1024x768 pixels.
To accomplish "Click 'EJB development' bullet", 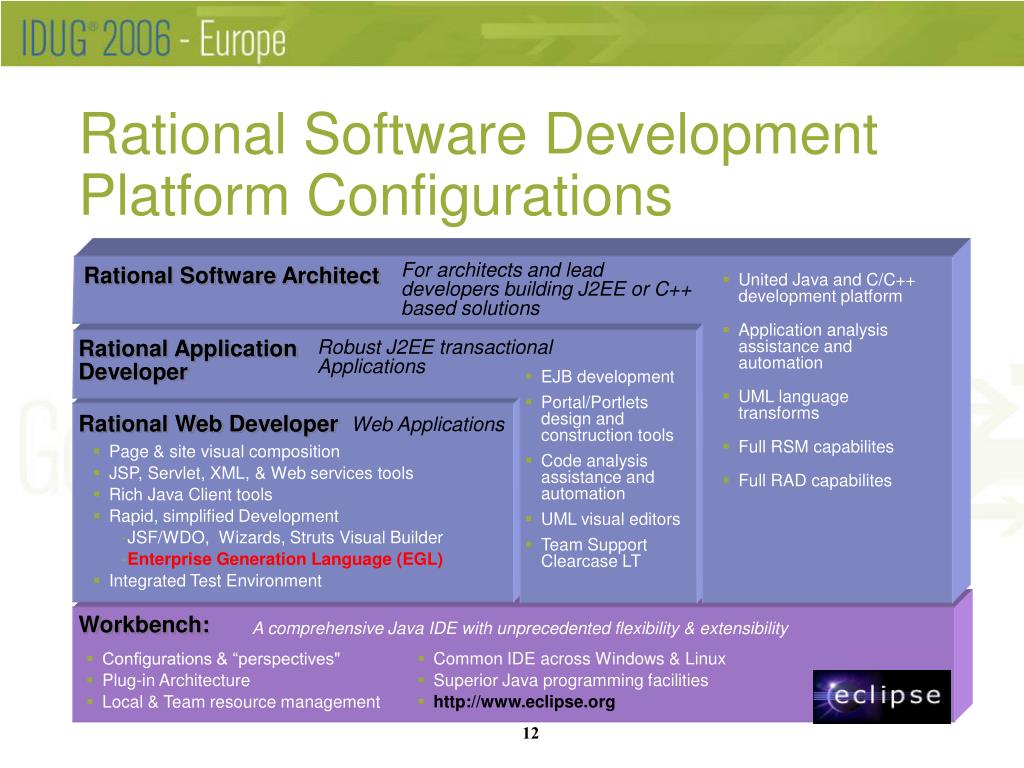I will (607, 377).
